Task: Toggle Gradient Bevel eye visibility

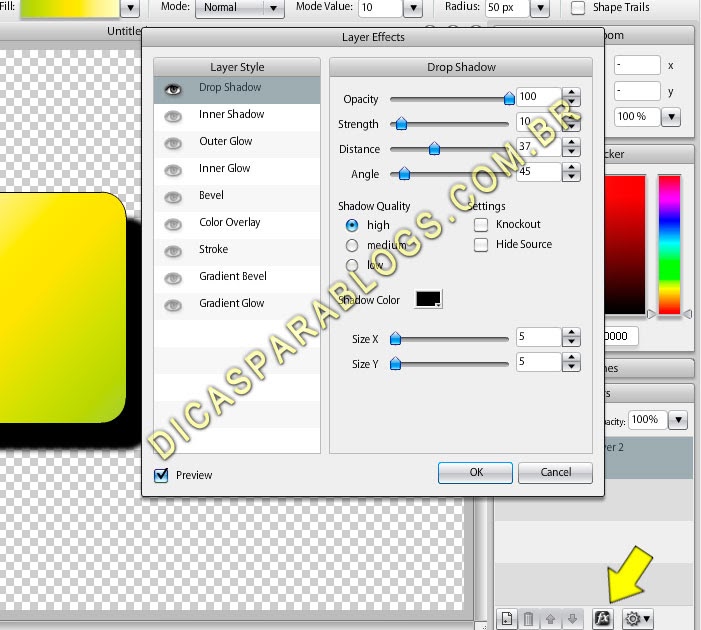Action: pyautogui.click(x=173, y=278)
